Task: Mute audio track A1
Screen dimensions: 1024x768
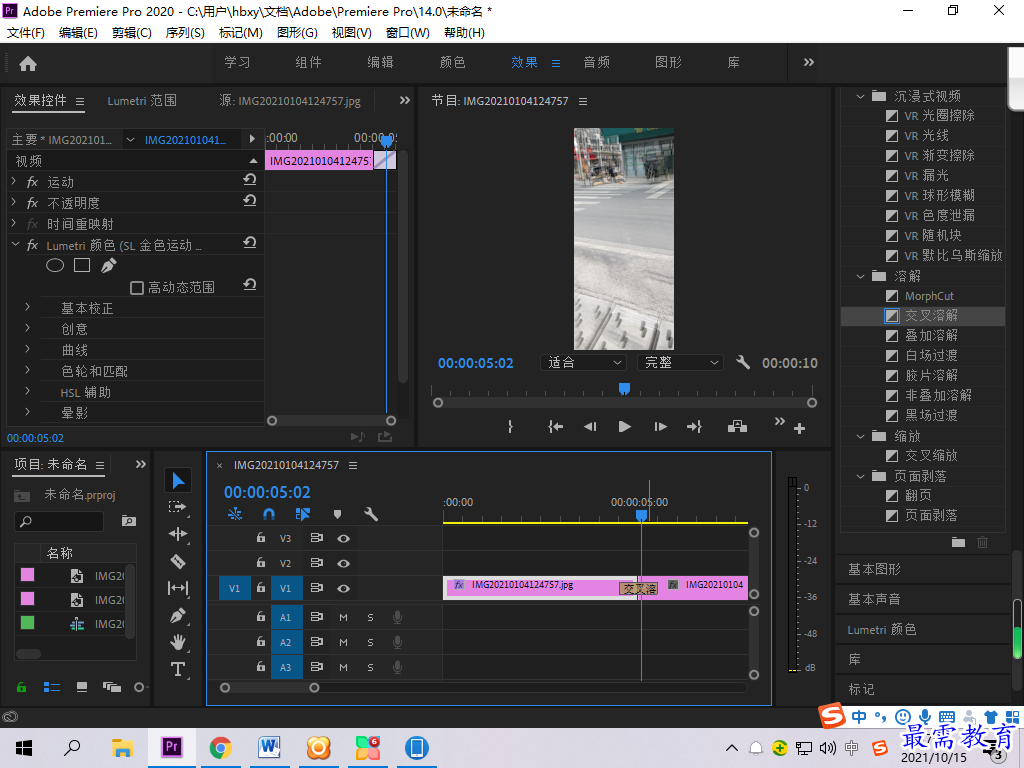Action: (344, 617)
